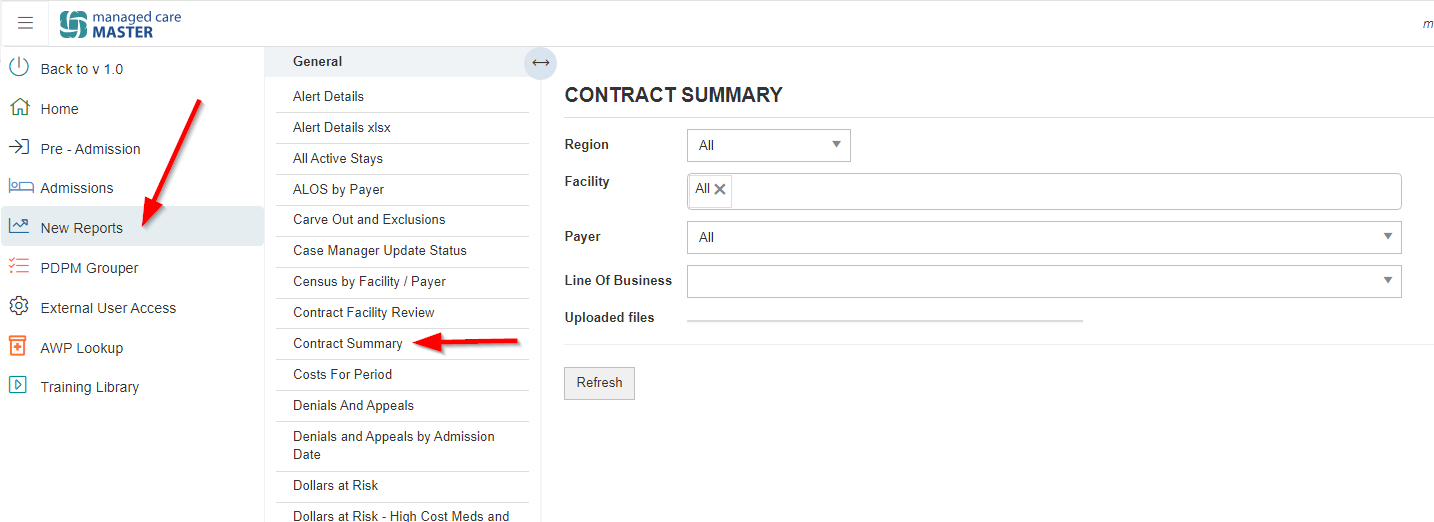Expand the Region dropdown
The image size is (1434, 522).
769,146
